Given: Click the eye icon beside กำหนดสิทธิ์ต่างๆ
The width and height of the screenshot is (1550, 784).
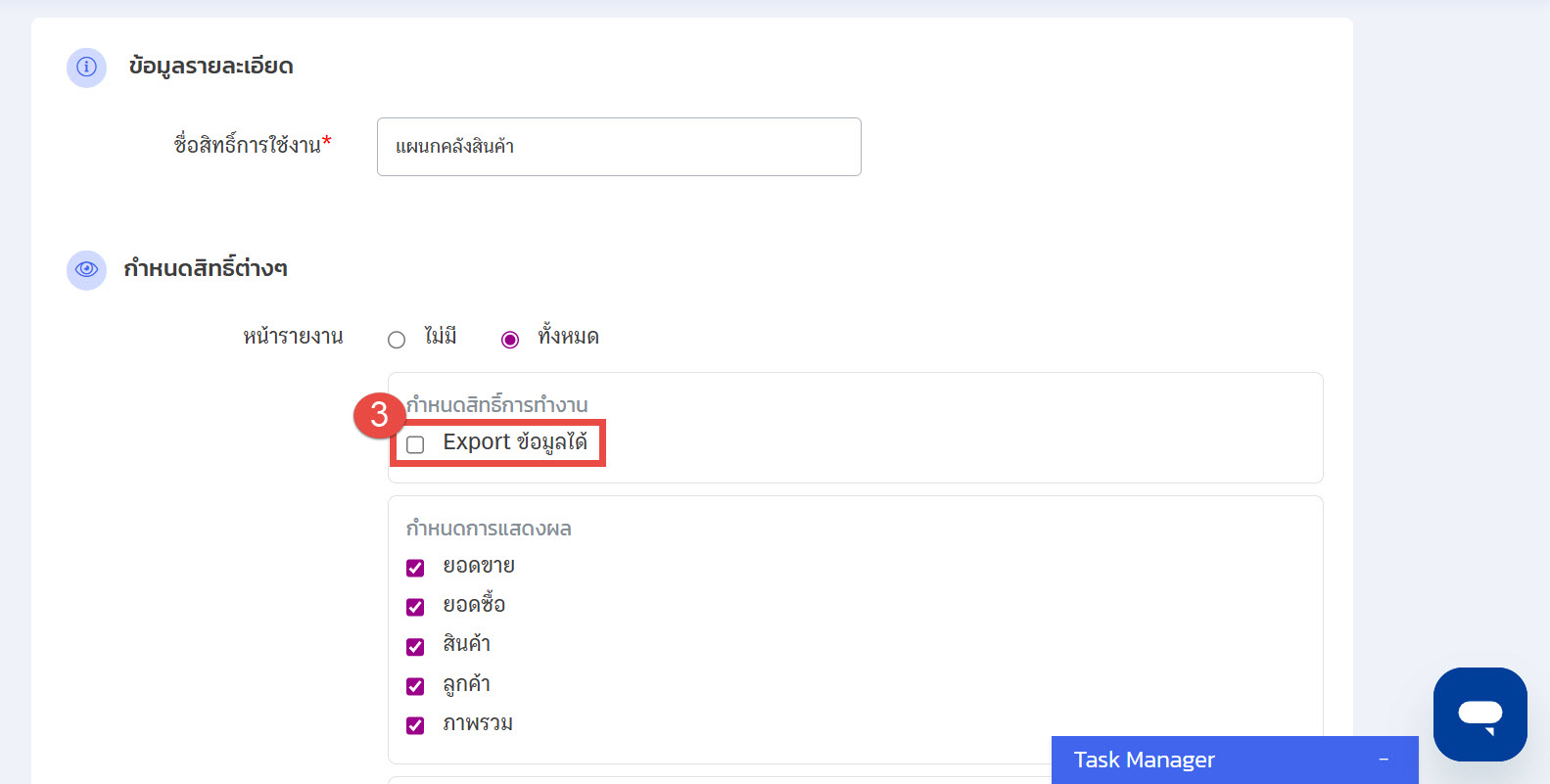Looking at the screenshot, I should tap(86, 269).
